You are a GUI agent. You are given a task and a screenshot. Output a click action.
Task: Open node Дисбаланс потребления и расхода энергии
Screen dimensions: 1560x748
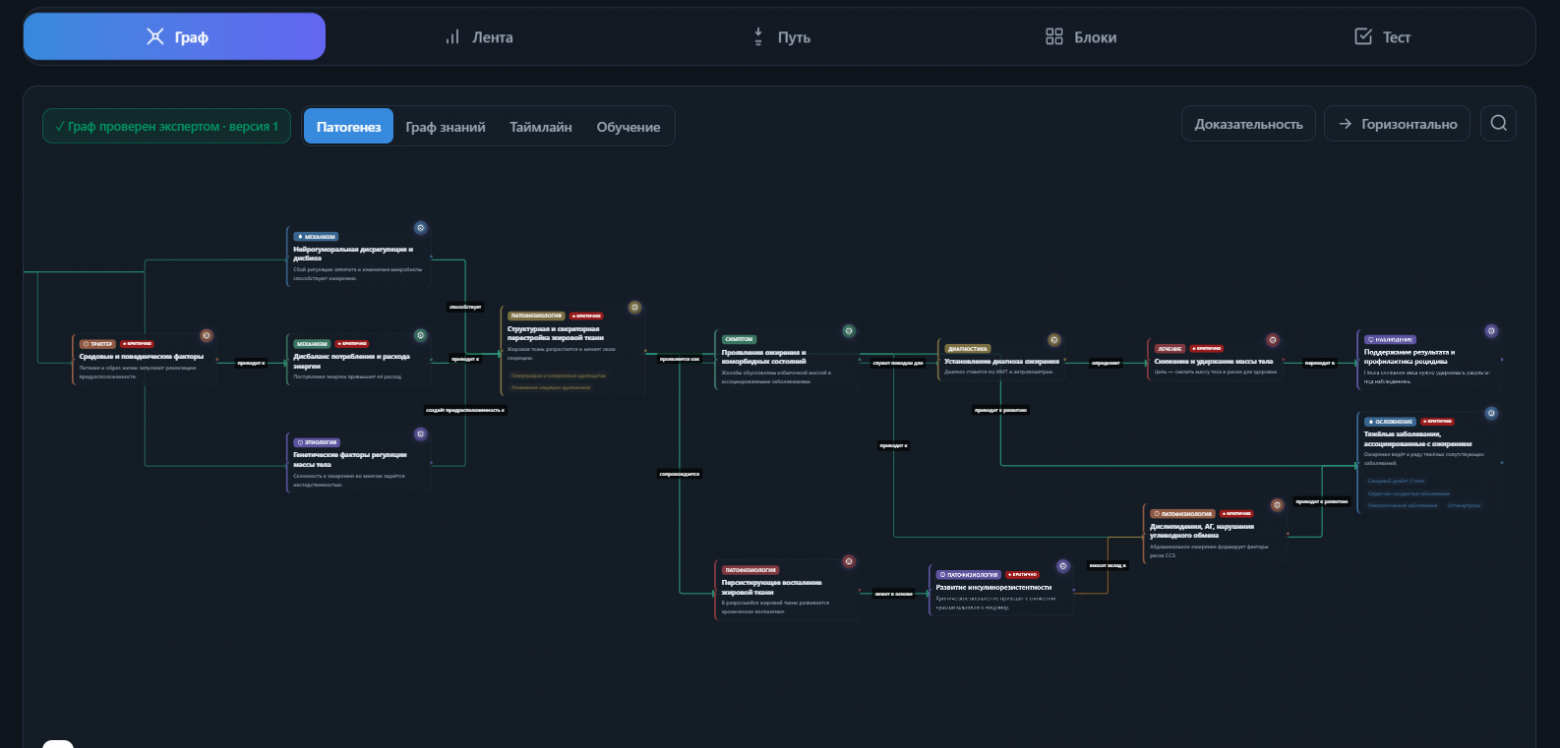point(359,360)
